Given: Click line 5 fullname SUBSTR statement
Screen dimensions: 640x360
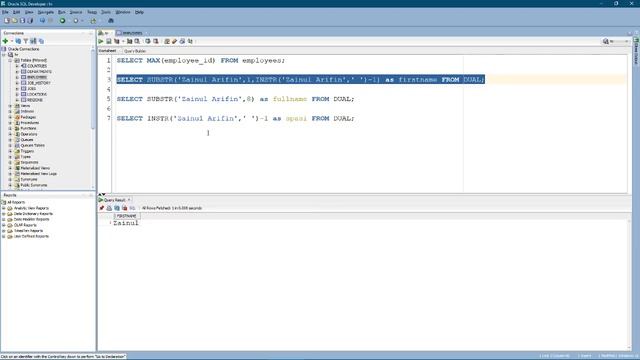Looking at the screenshot, I should (x=236, y=99).
